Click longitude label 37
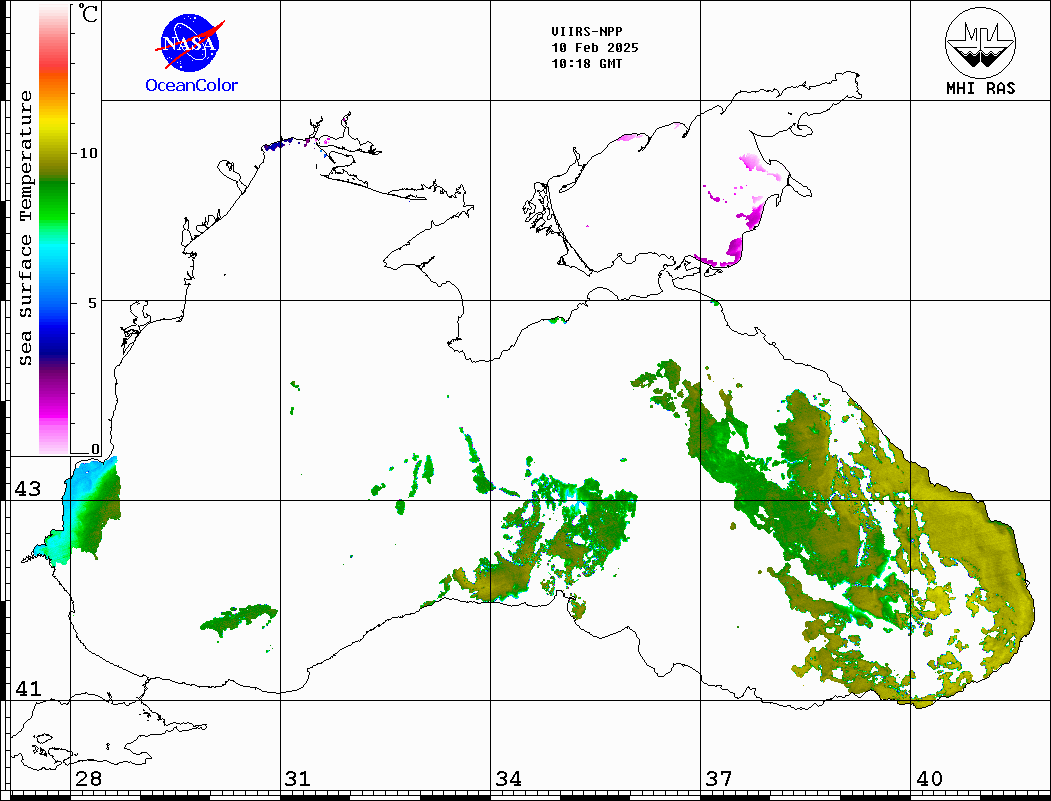1051x801 pixels. (718, 778)
